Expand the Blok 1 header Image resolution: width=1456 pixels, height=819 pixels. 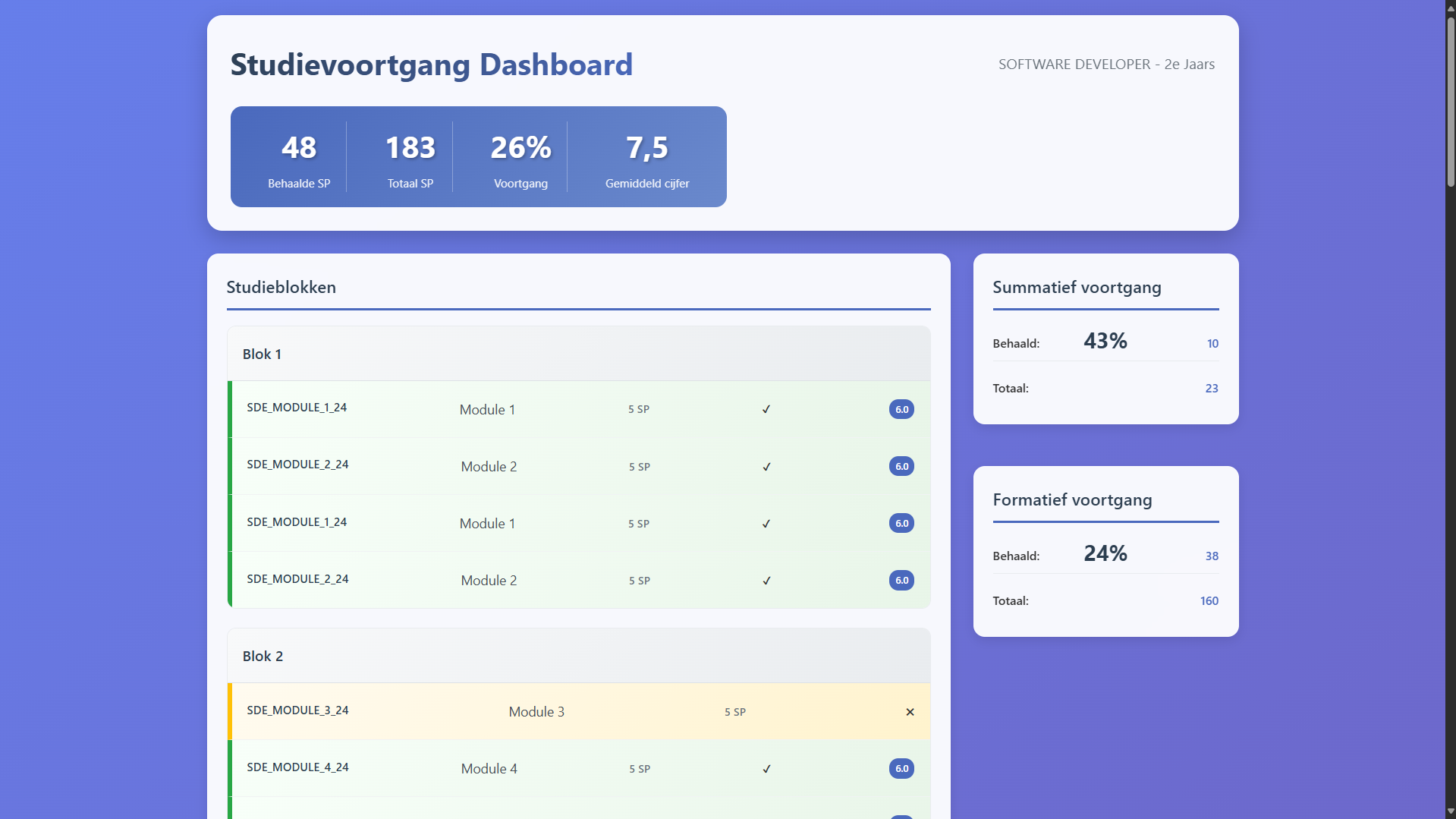pos(579,354)
